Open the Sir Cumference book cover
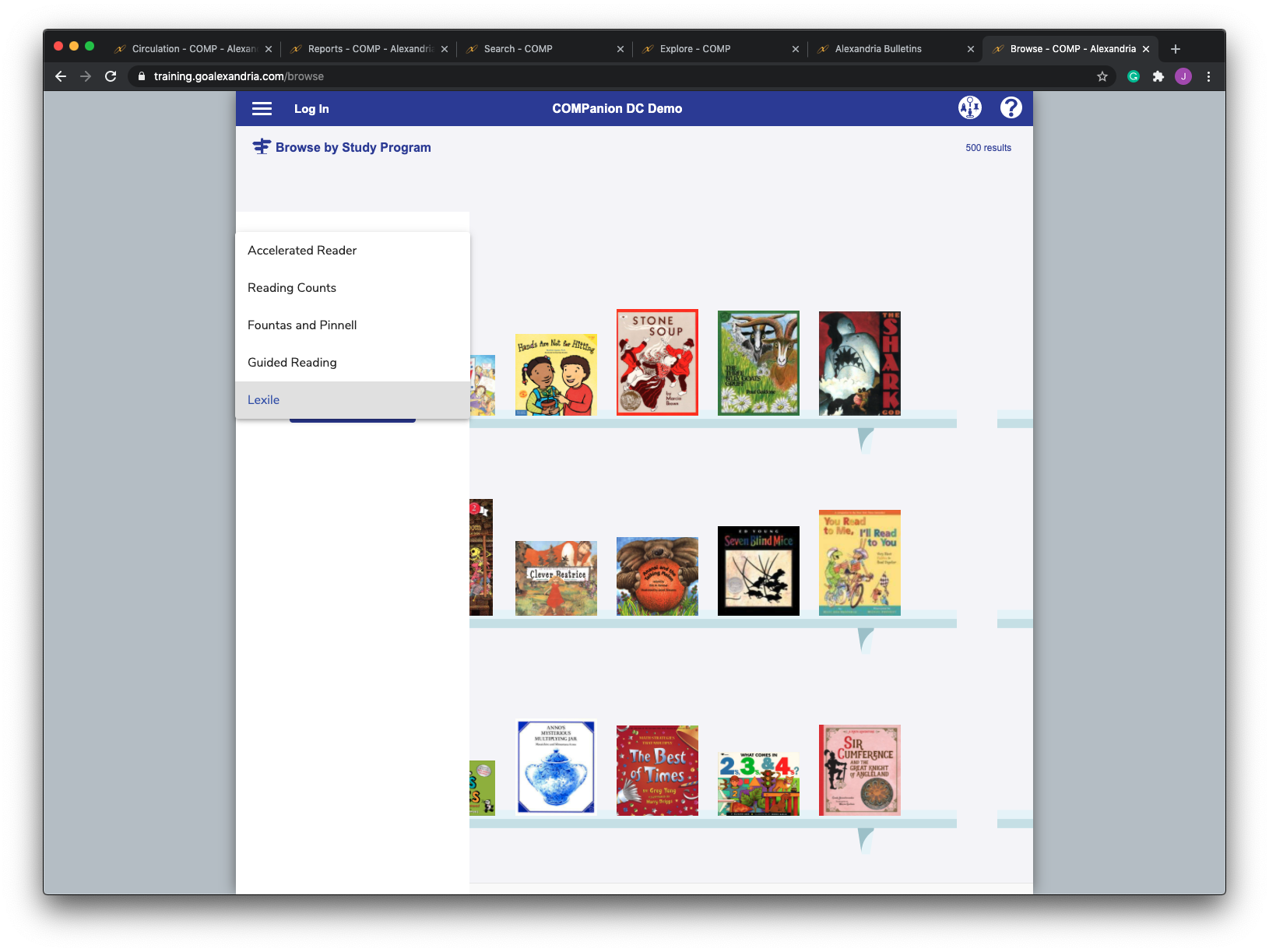 click(x=859, y=770)
